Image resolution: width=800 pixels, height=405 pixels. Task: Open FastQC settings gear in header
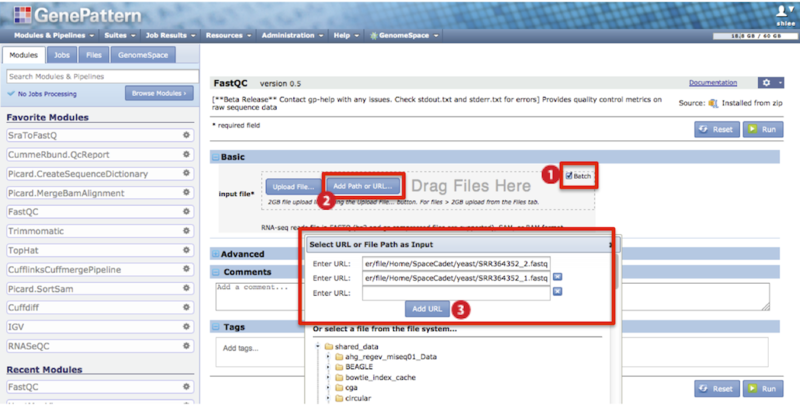(770, 83)
